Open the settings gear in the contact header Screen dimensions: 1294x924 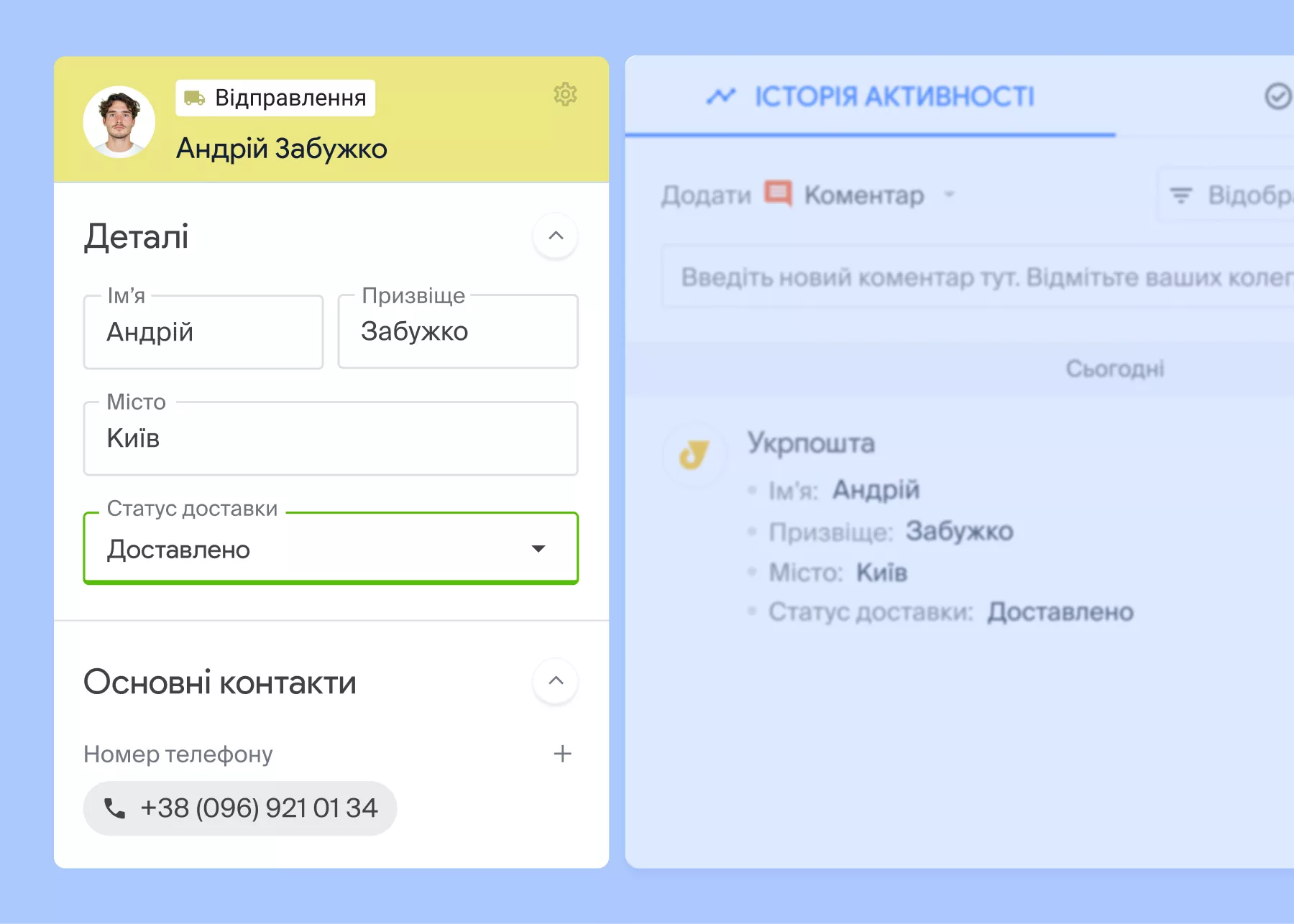point(566,95)
